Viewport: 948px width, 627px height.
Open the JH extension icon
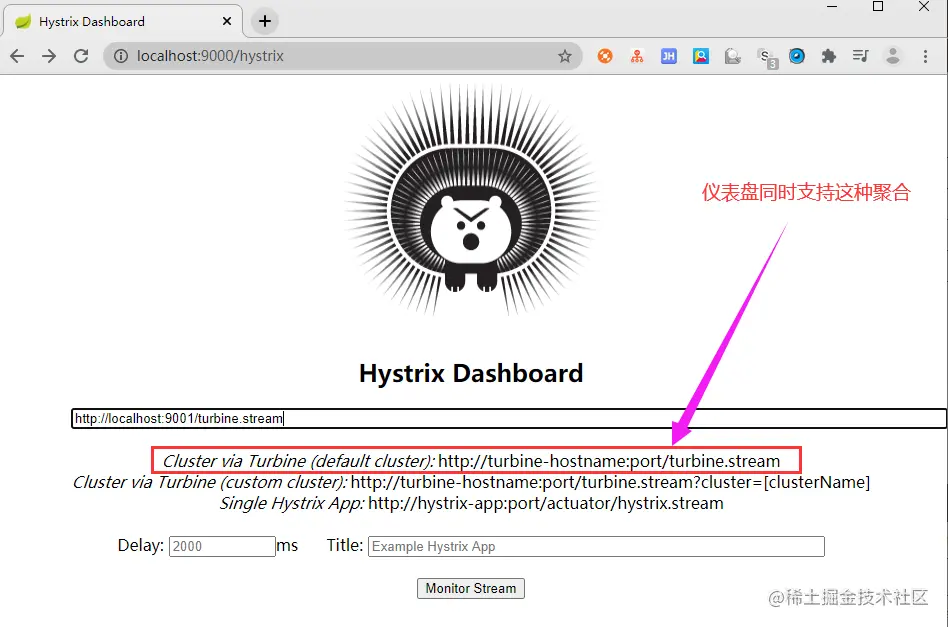tap(669, 56)
